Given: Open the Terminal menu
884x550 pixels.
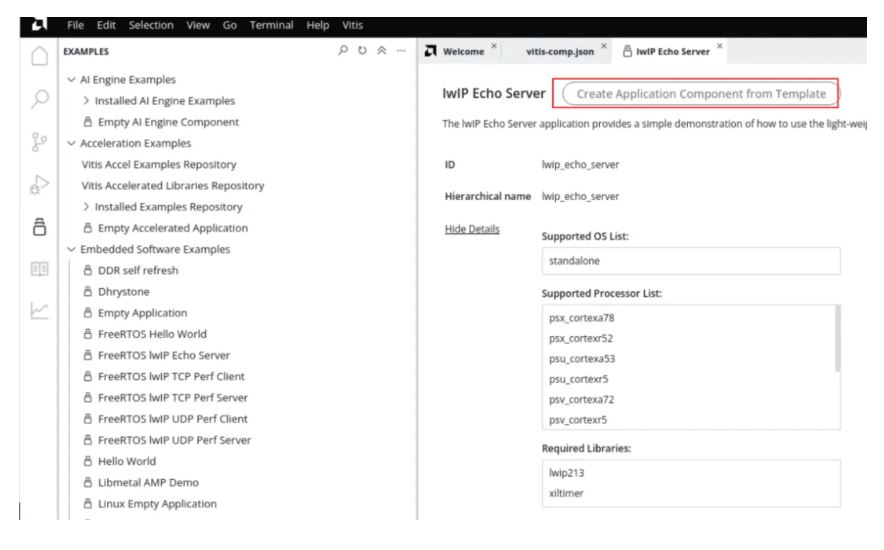Looking at the screenshot, I should point(271,25).
